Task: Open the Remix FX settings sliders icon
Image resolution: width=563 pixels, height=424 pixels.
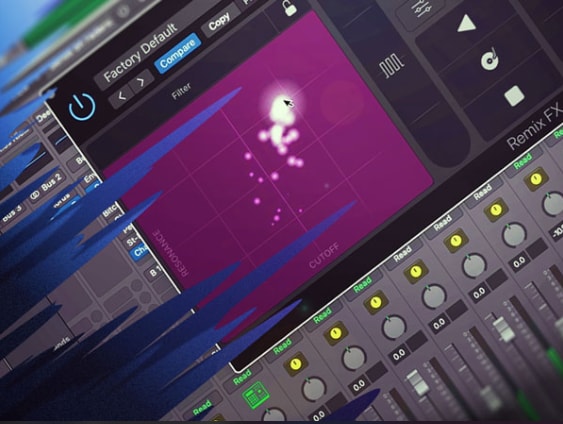Action: (x=420, y=9)
